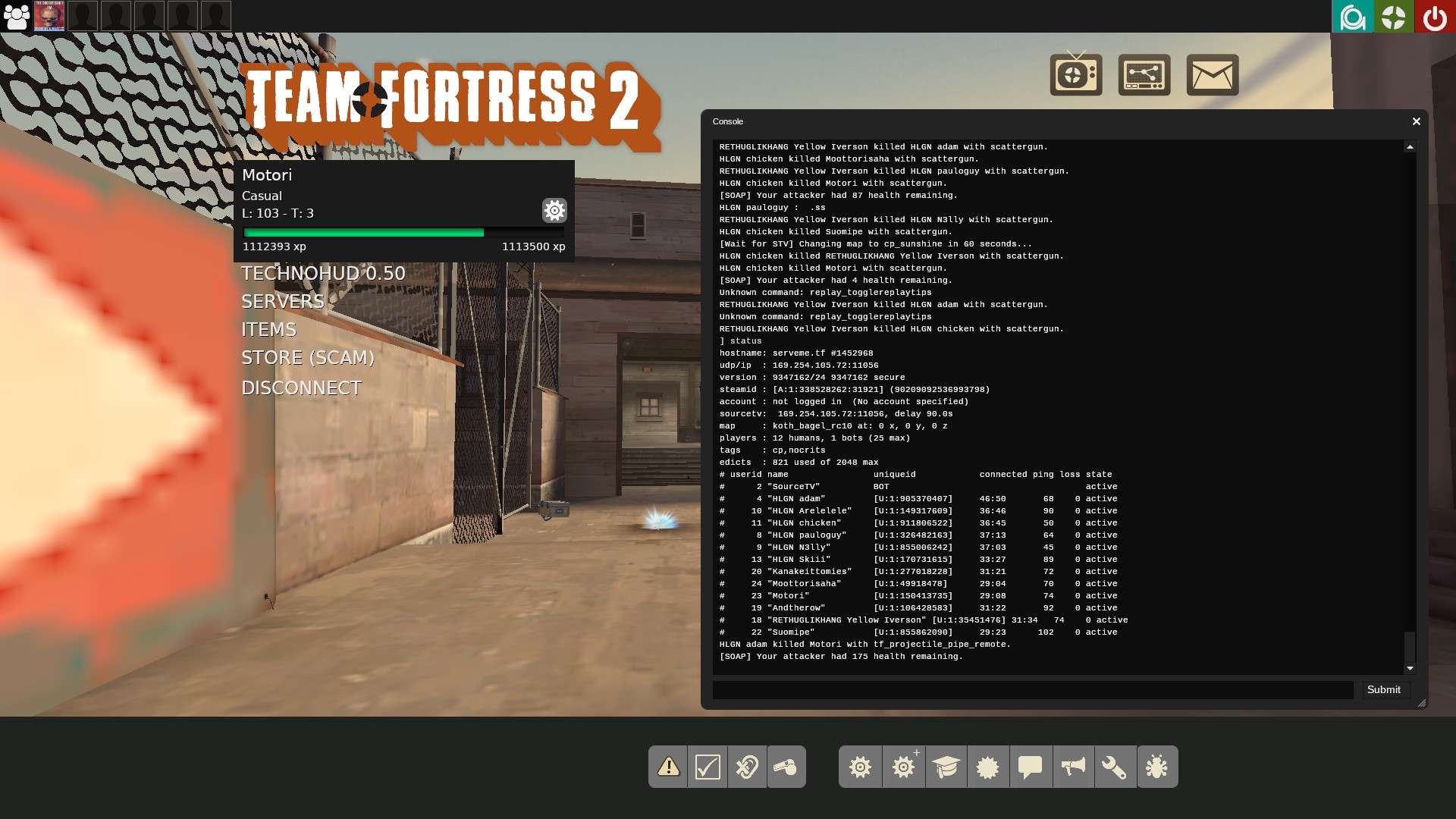
Task: Click the red power quit button
Action: click(1435, 17)
